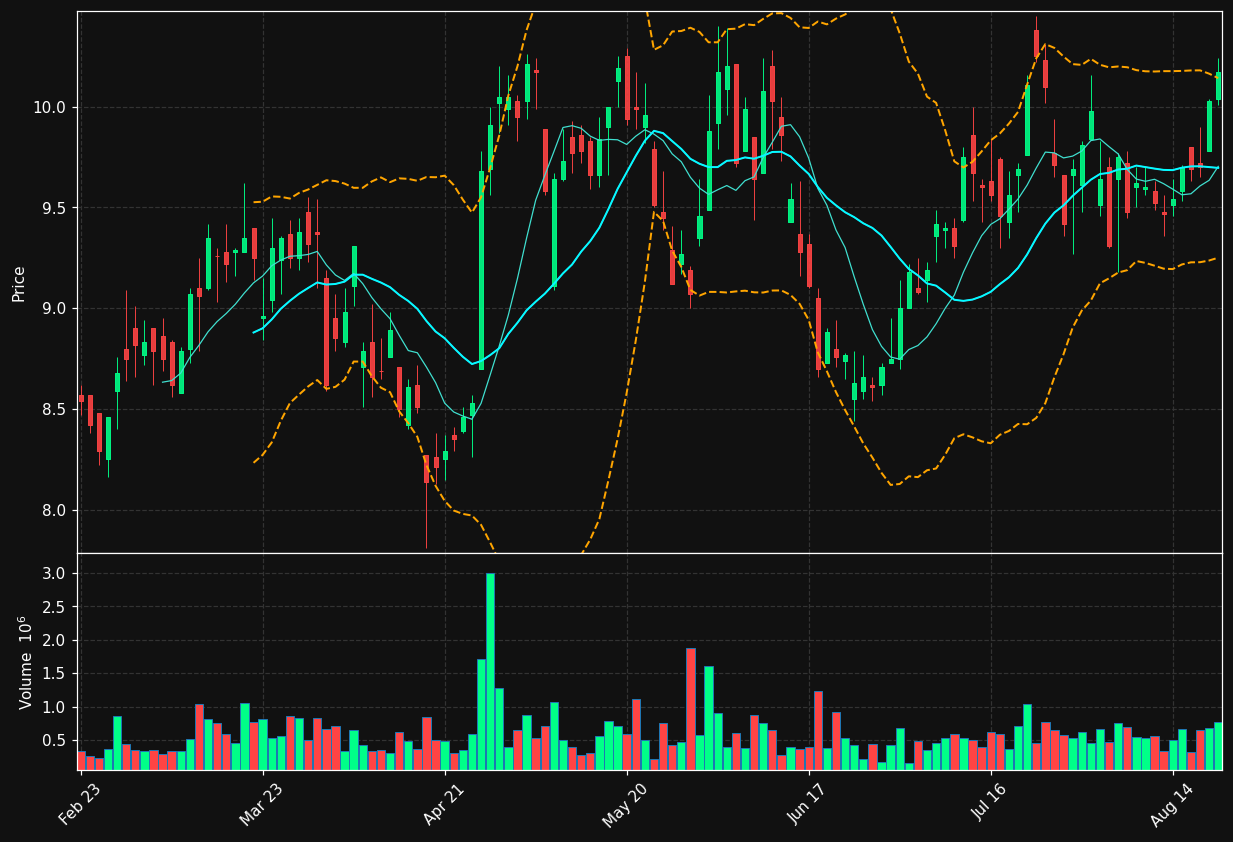
Task: Click the Price axis title
Action: click(19, 283)
